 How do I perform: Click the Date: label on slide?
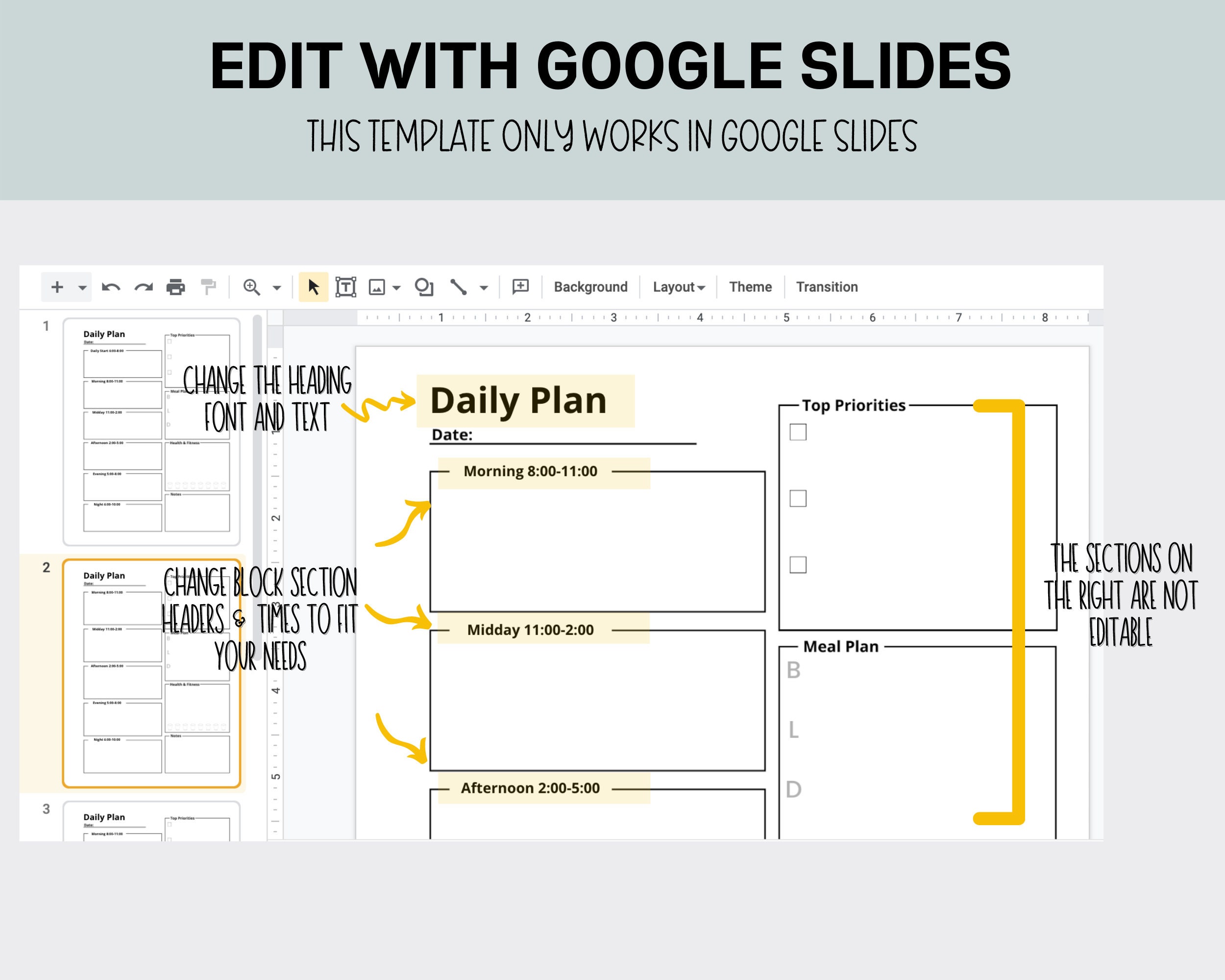452,435
